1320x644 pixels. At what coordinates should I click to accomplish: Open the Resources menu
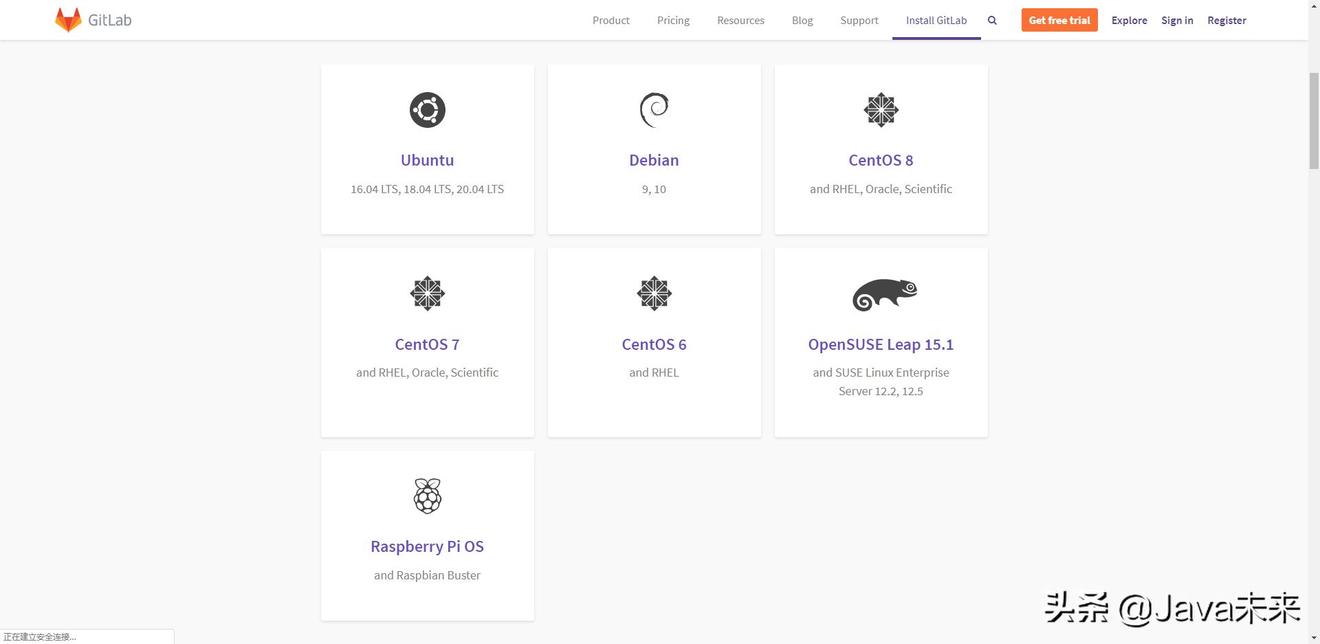[x=740, y=20]
